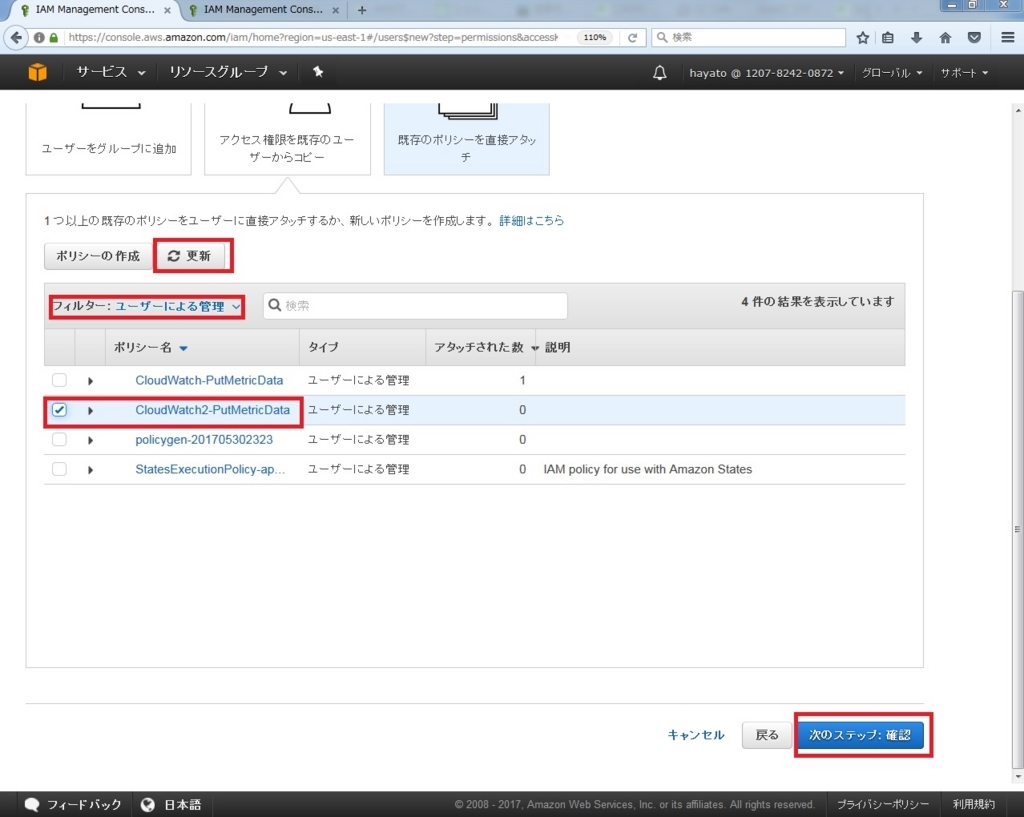
Task: Click the site info icon in address bar
Action: point(39,37)
